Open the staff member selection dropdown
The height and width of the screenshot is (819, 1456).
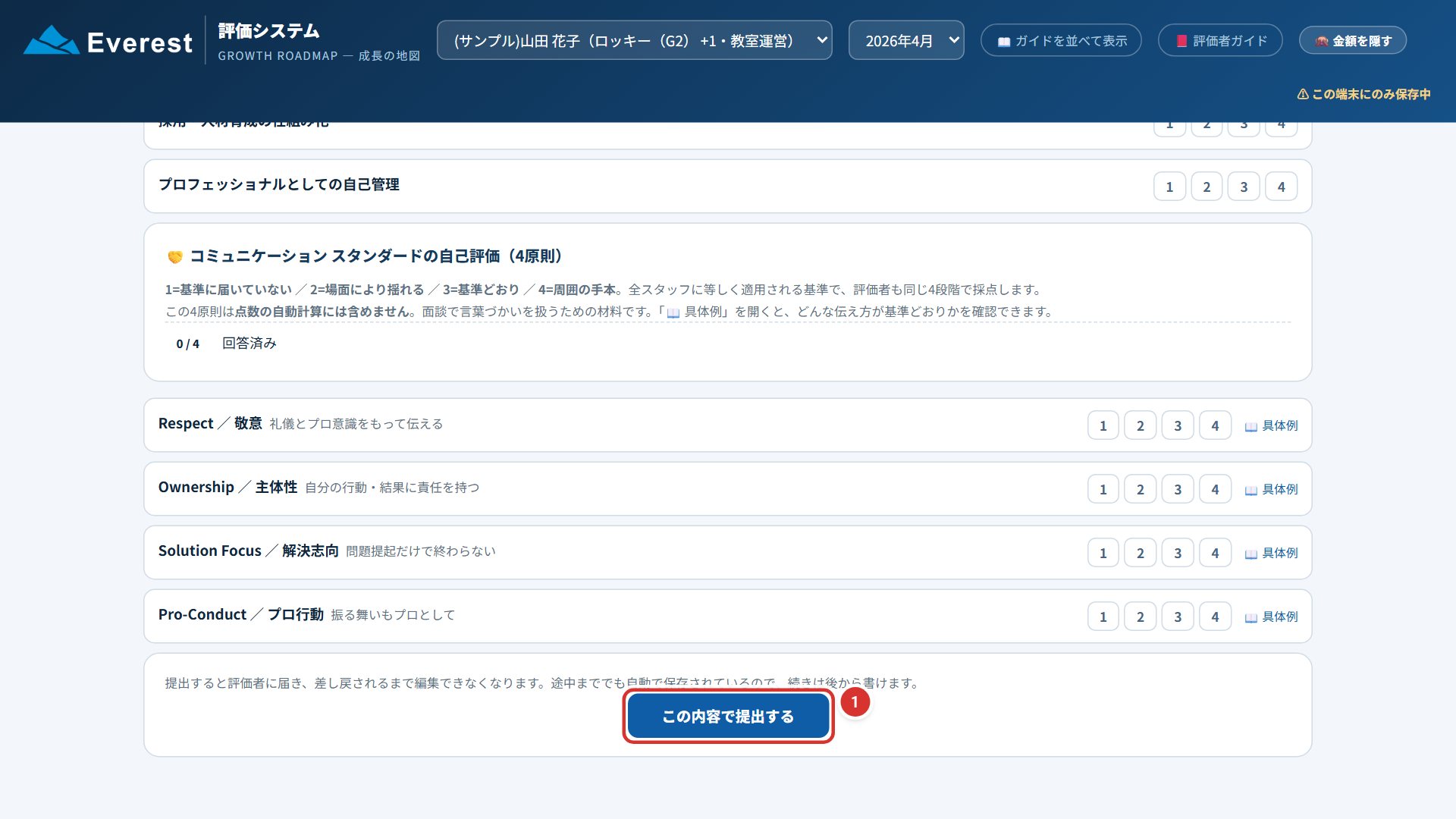click(x=634, y=40)
